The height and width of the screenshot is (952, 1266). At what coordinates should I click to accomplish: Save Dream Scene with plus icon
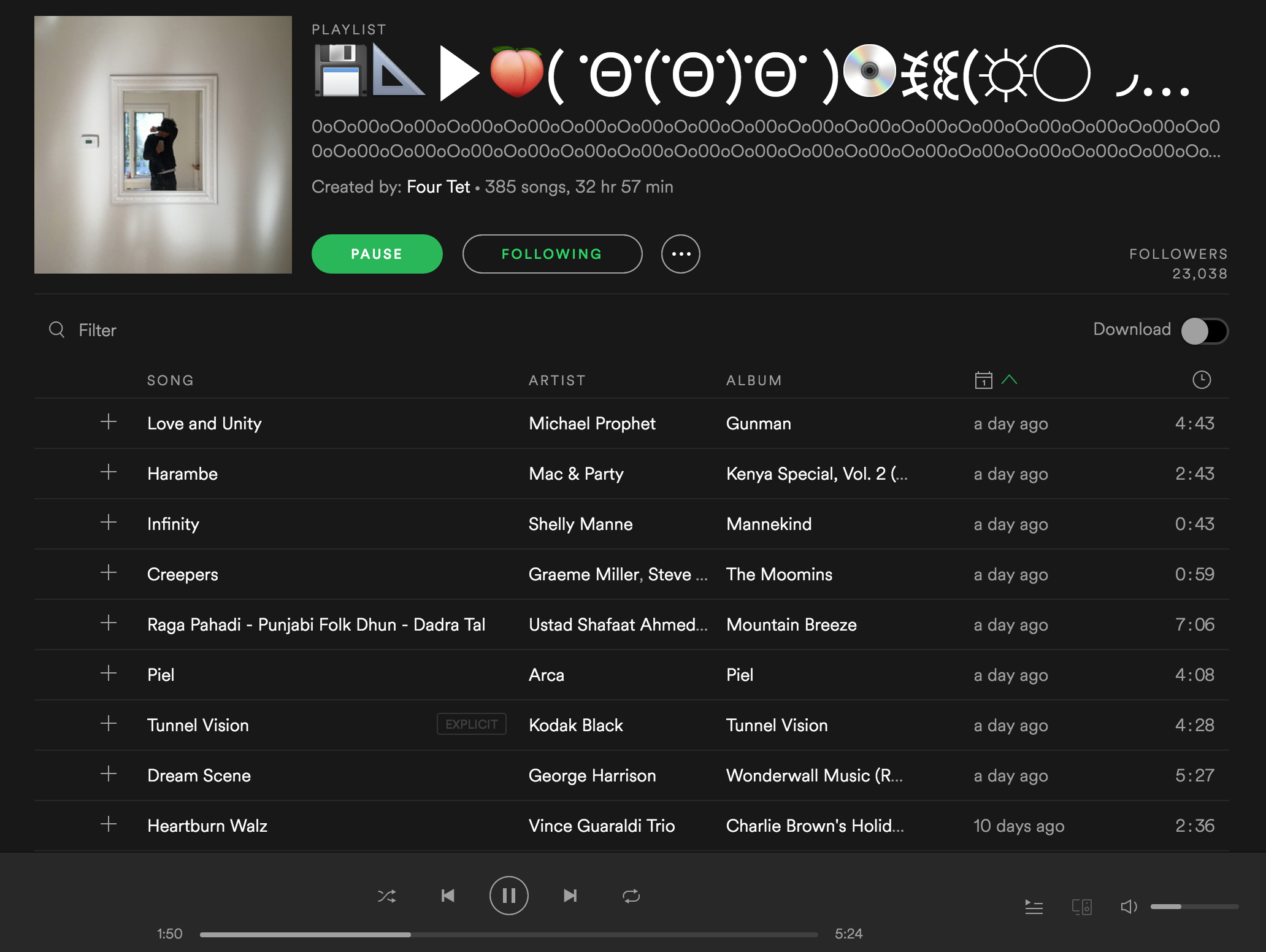109,774
